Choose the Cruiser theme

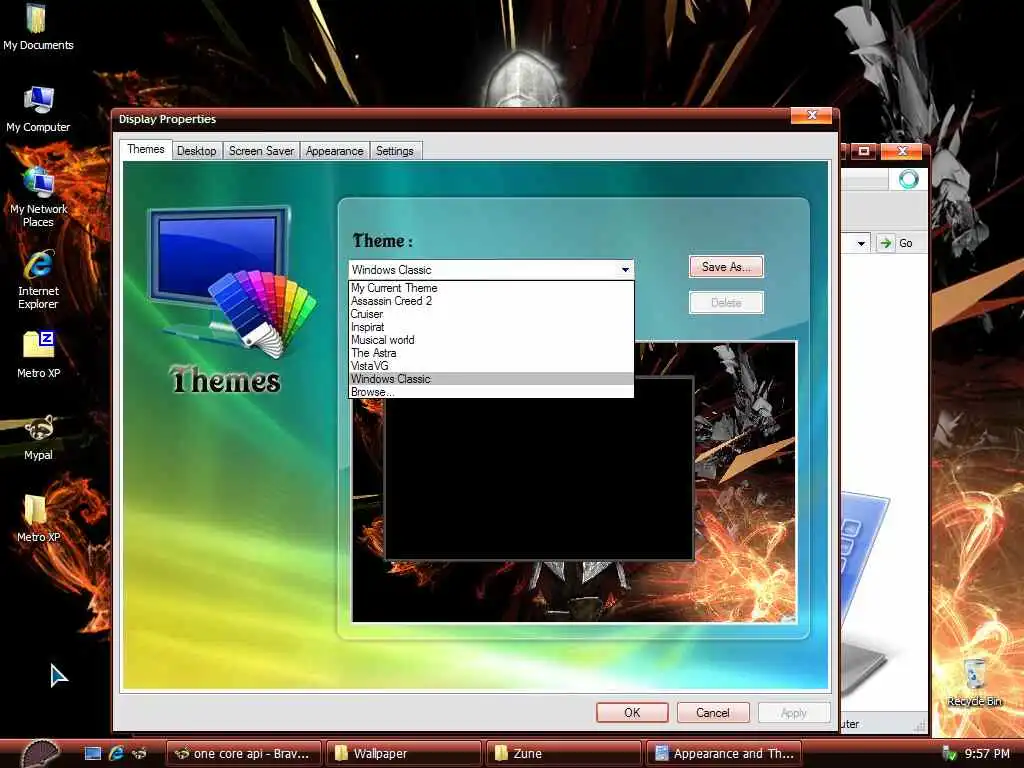(491, 314)
